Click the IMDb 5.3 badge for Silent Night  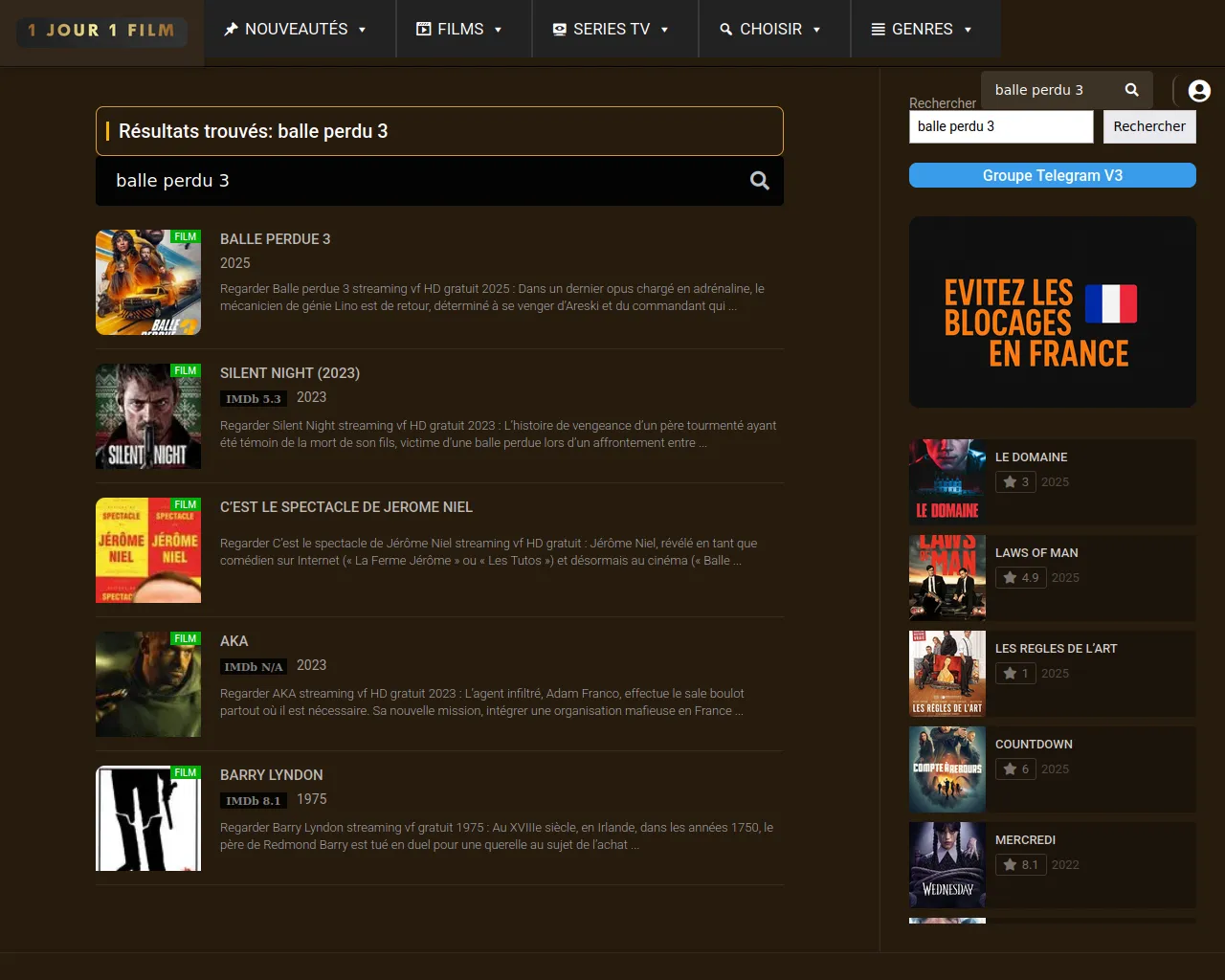pyautogui.click(x=254, y=399)
